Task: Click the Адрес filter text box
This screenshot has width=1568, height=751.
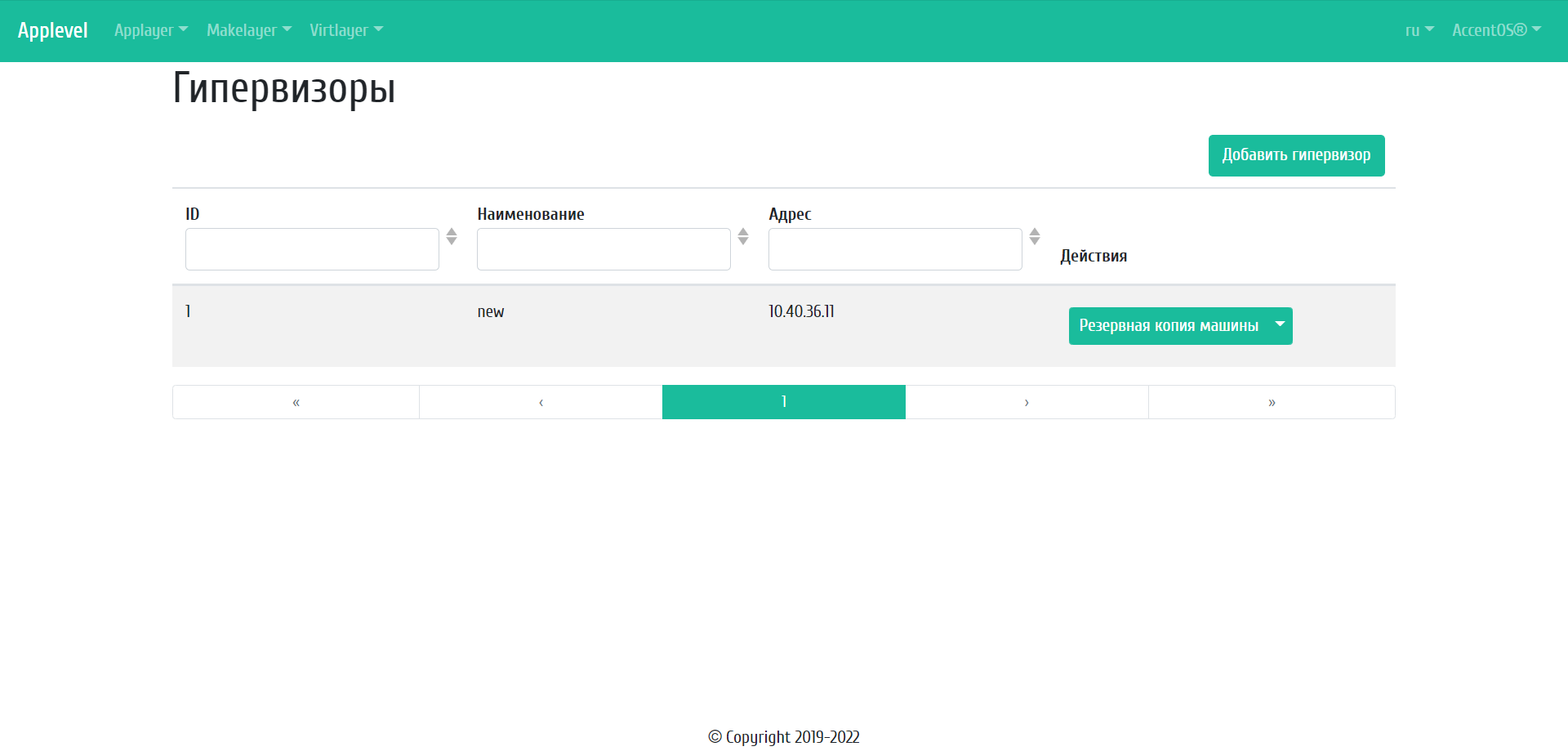Action: point(895,249)
